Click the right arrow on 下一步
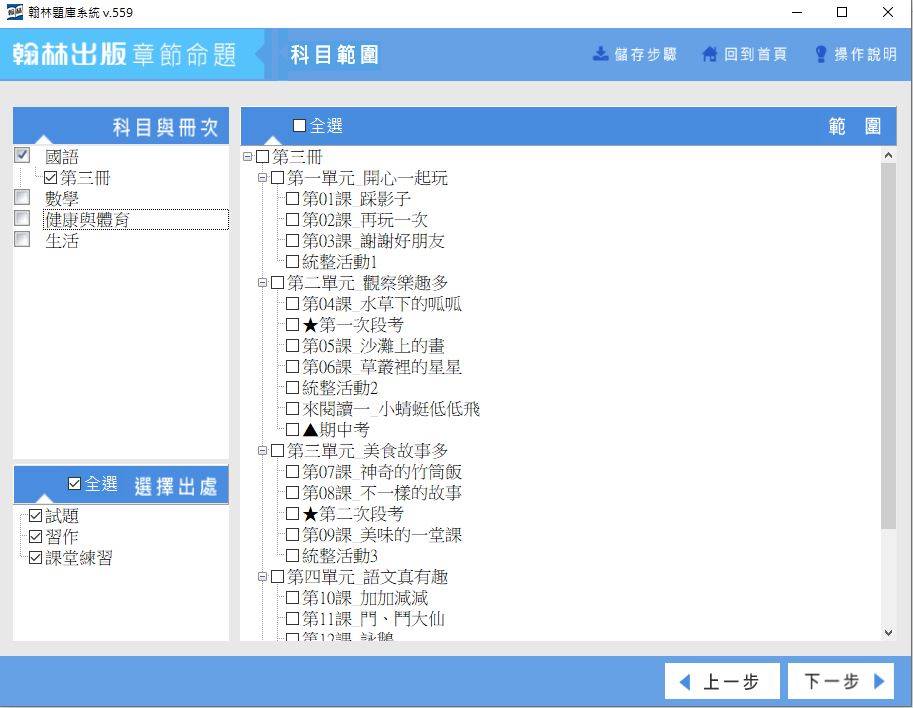The width and height of the screenshot is (913, 708). pyautogui.click(x=879, y=681)
